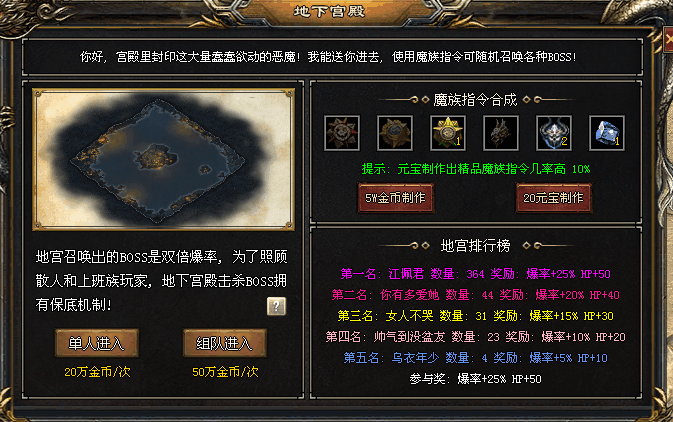Image resolution: width=673 pixels, height=422 pixels.
Task: Select the blue-gem bronze medal icon
Action: point(395,133)
